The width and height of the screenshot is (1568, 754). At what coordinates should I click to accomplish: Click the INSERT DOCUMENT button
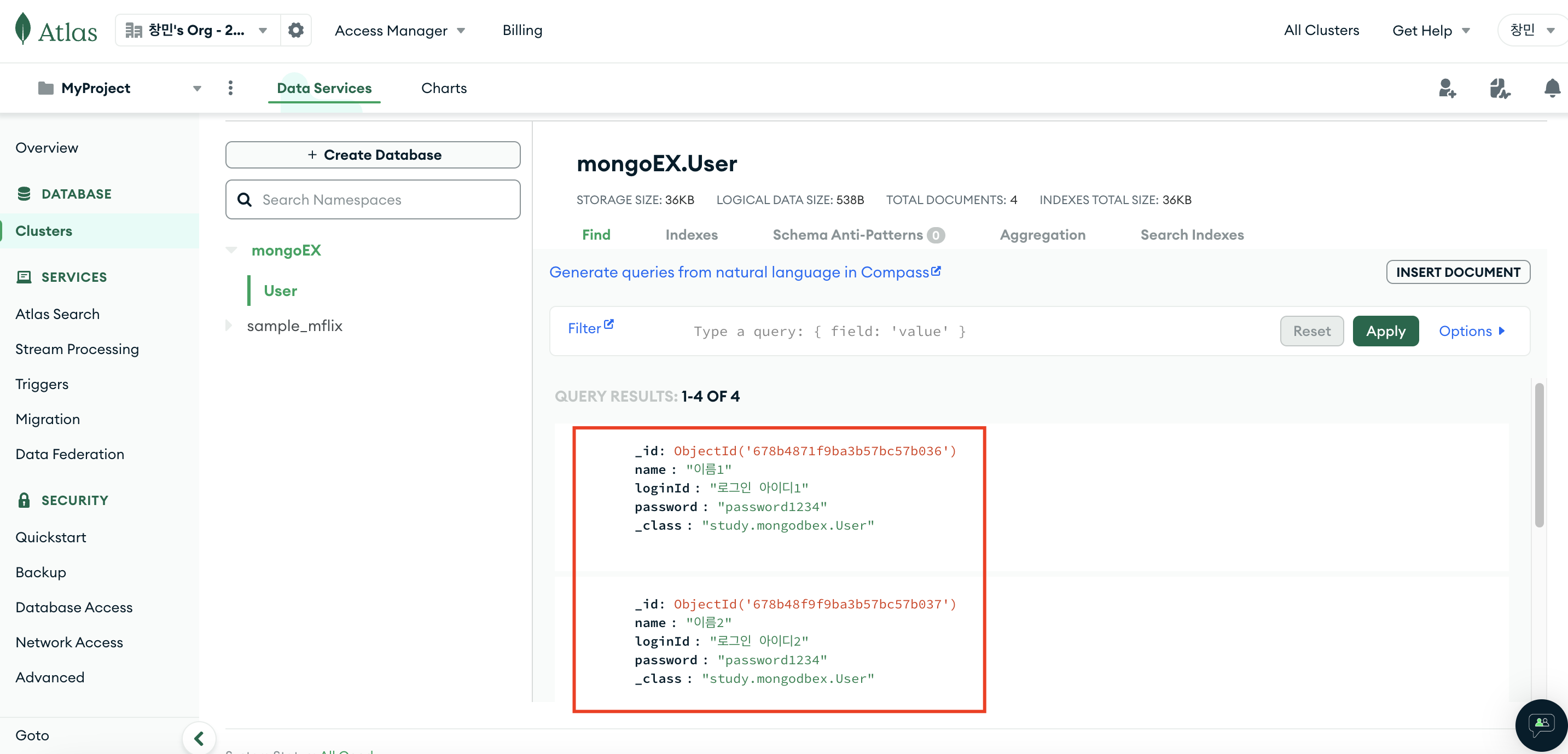pos(1457,272)
